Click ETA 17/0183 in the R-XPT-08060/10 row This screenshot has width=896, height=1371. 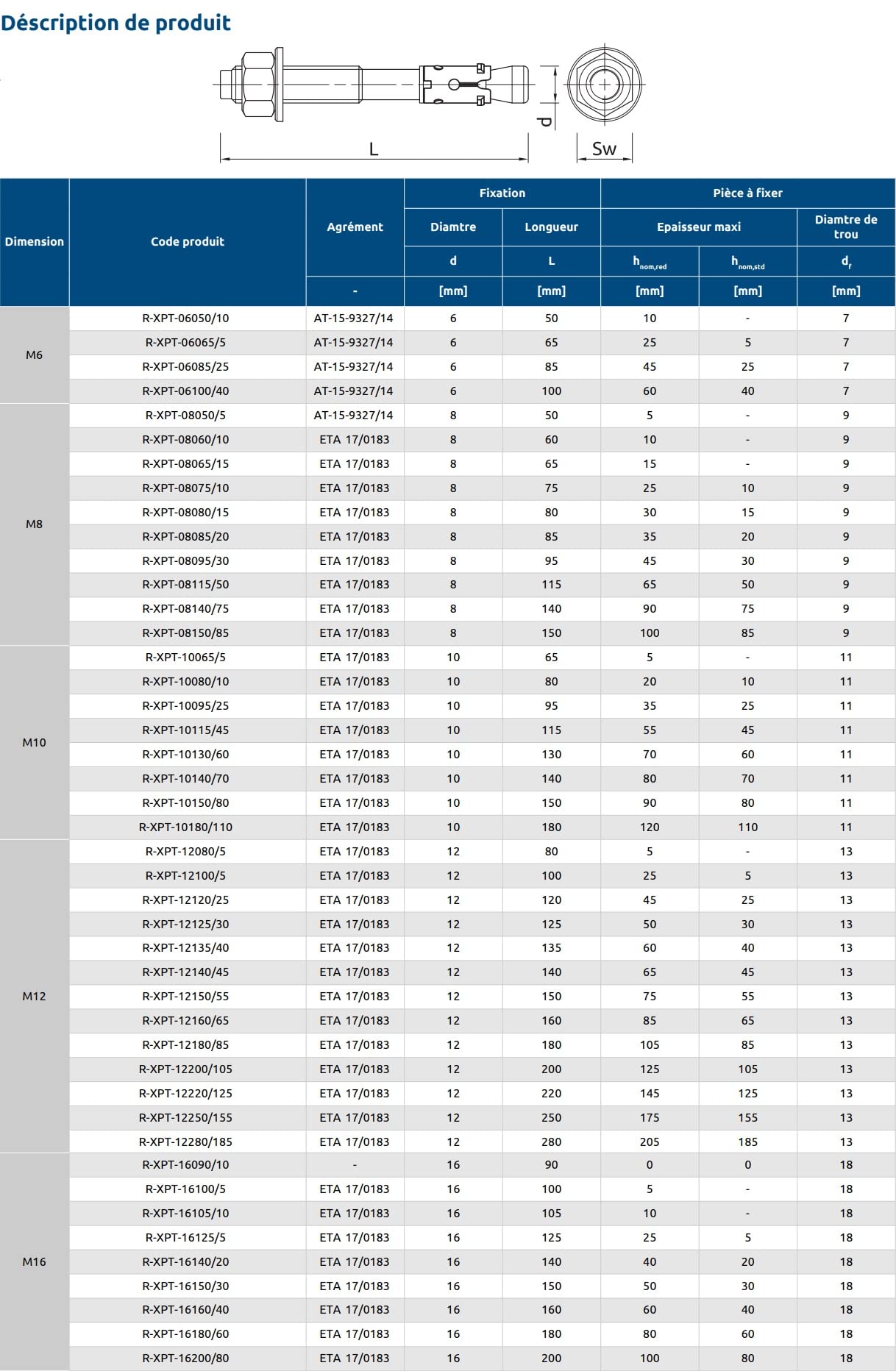(x=355, y=439)
